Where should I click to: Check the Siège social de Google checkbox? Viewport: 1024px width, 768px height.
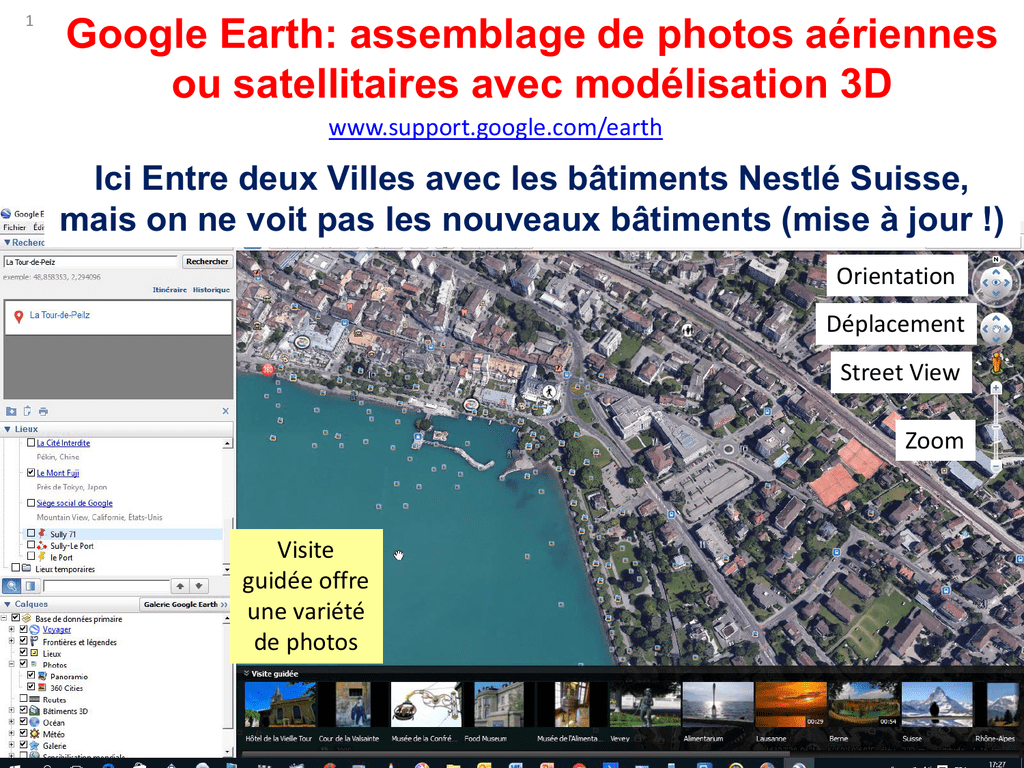point(31,502)
